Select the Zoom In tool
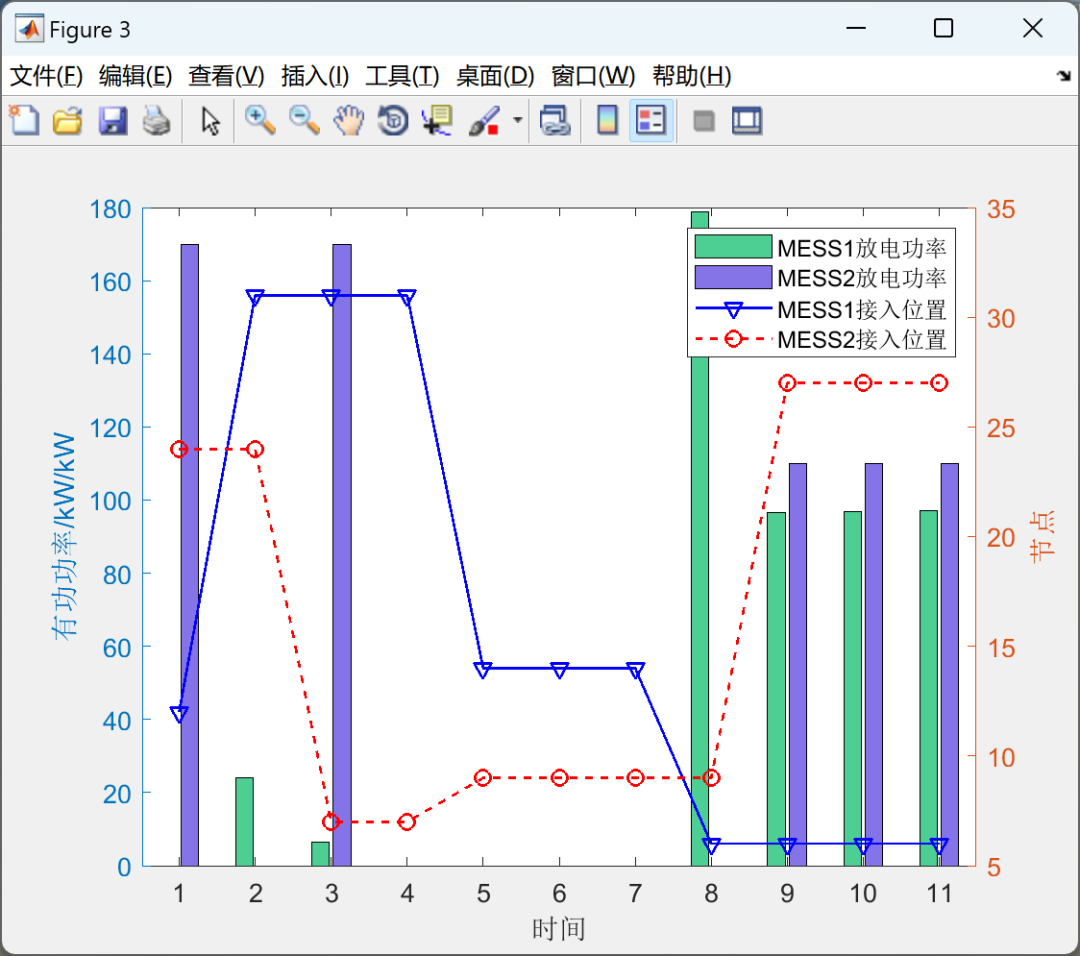This screenshot has height=956, width=1080. coord(260,121)
